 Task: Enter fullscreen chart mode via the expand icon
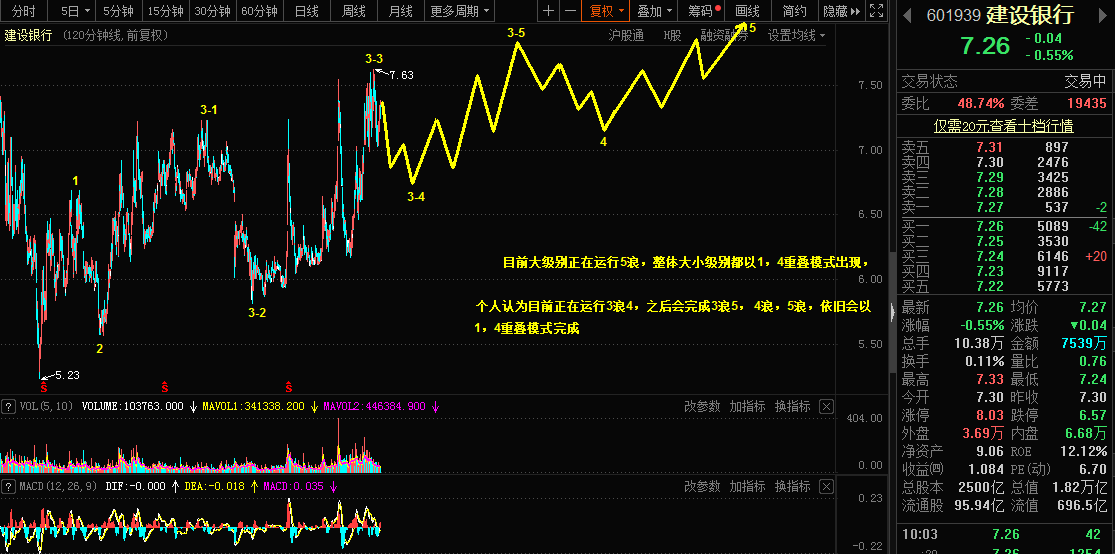(x=877, y=11)
